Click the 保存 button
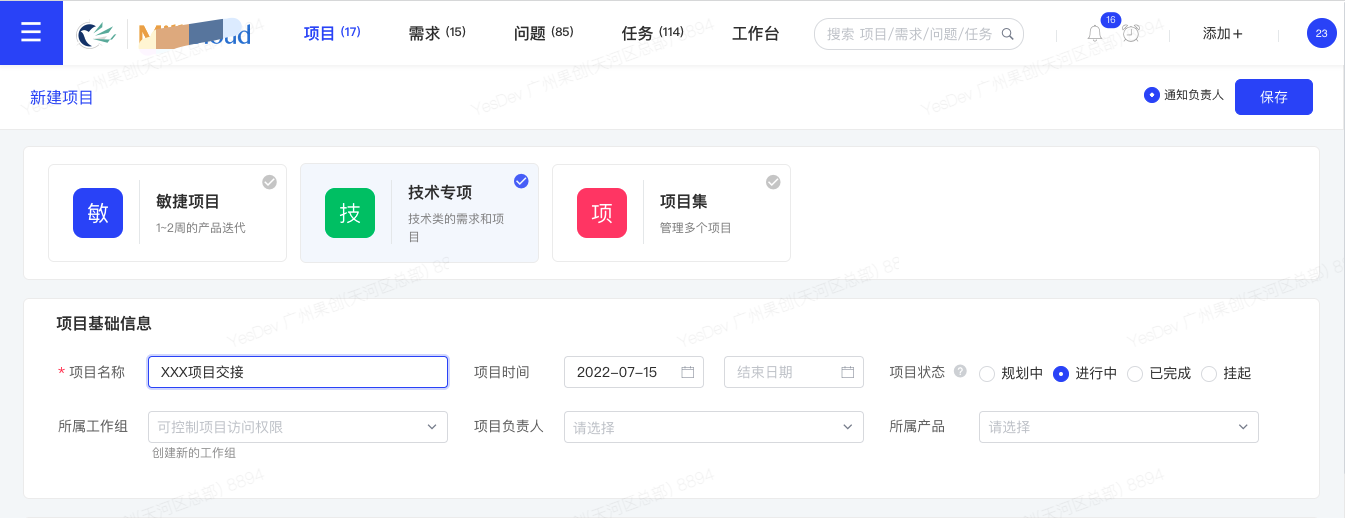 [1274, 97]
